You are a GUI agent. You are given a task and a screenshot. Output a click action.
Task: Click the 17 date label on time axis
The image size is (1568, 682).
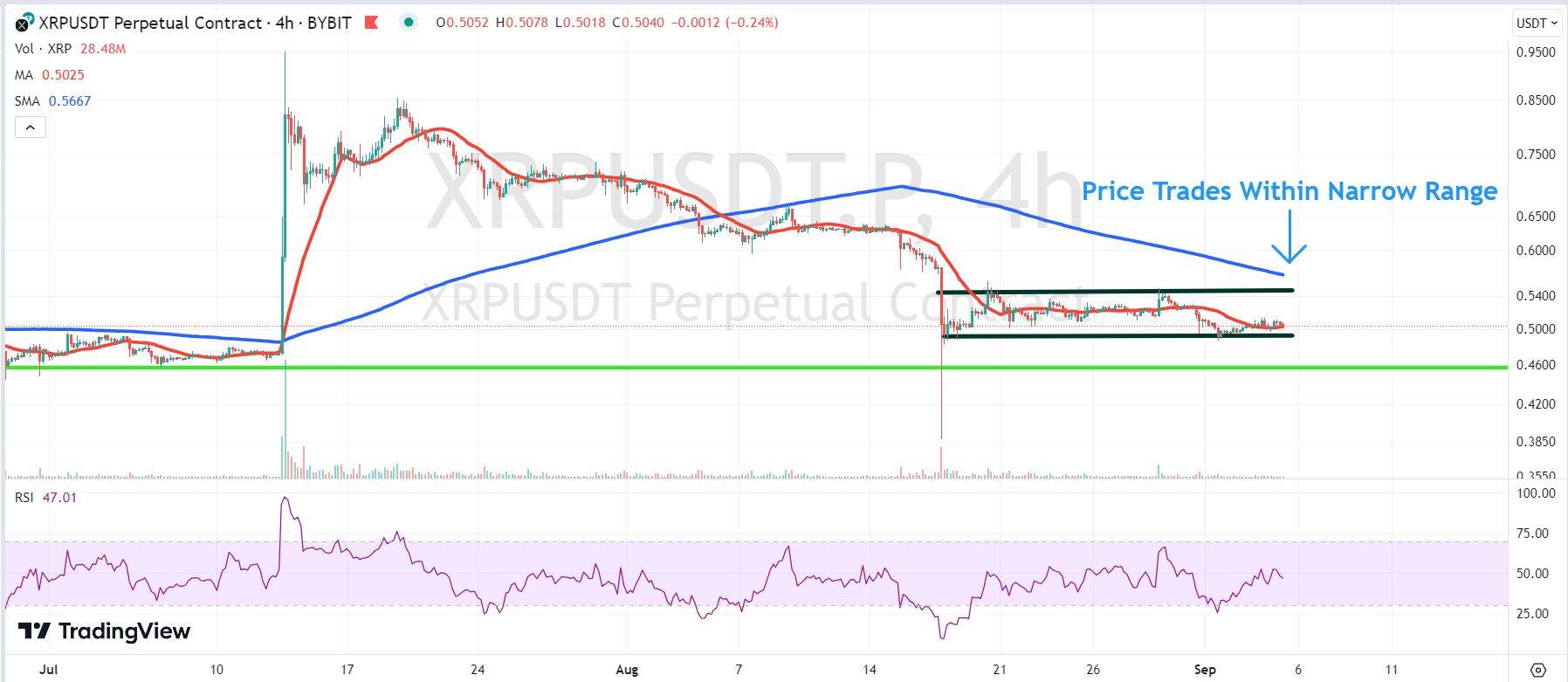347,670
